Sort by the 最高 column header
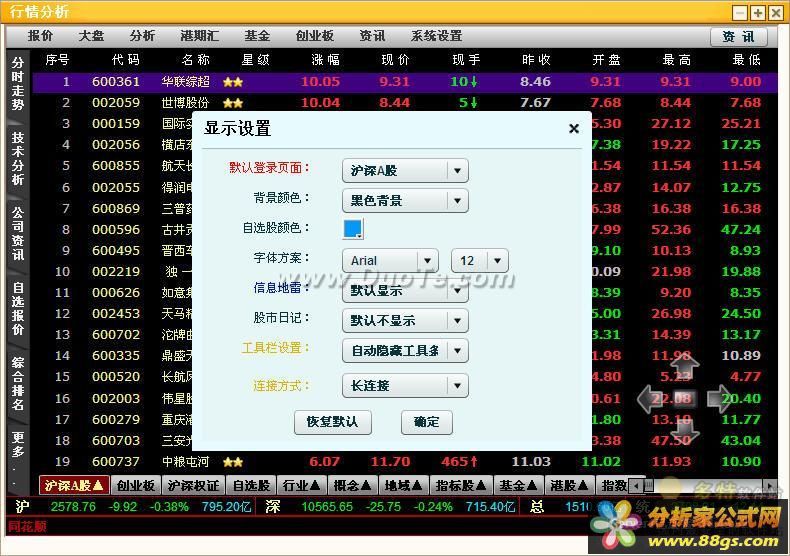Image resolution: width=790 pixels, height=556 pixels. pyautogui.click(x=676, y=60)
